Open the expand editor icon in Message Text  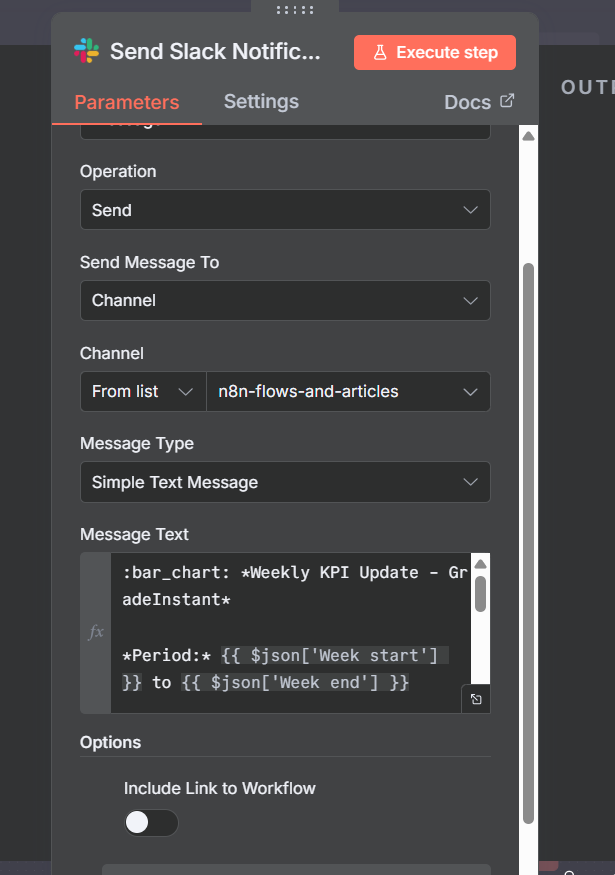476,699
